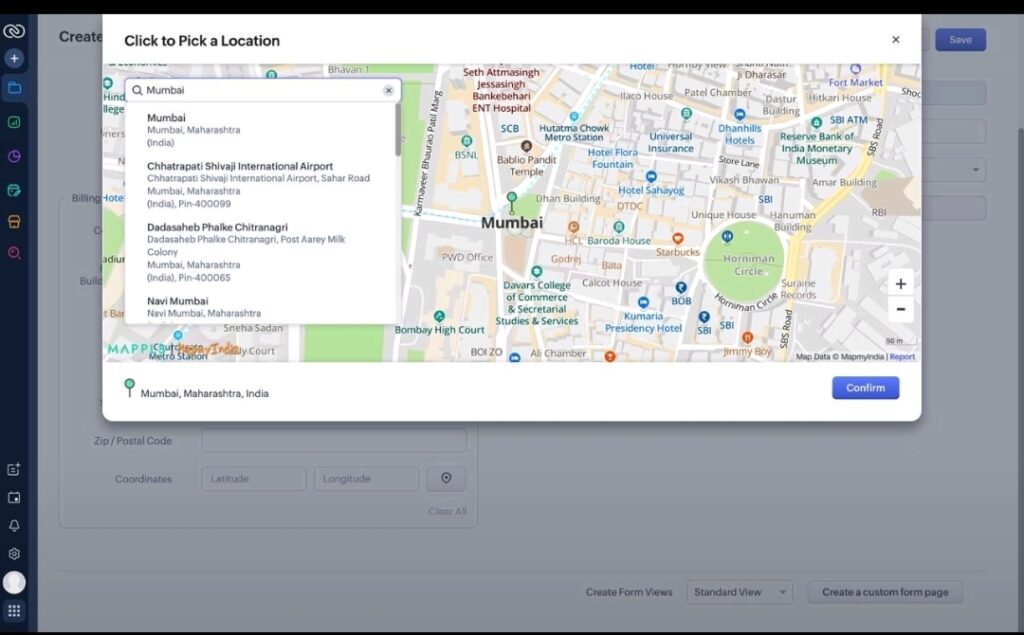Viewport: 1024px width, 635px height.
Task: Clear the Mumbai search text
Action: (388, 90)
